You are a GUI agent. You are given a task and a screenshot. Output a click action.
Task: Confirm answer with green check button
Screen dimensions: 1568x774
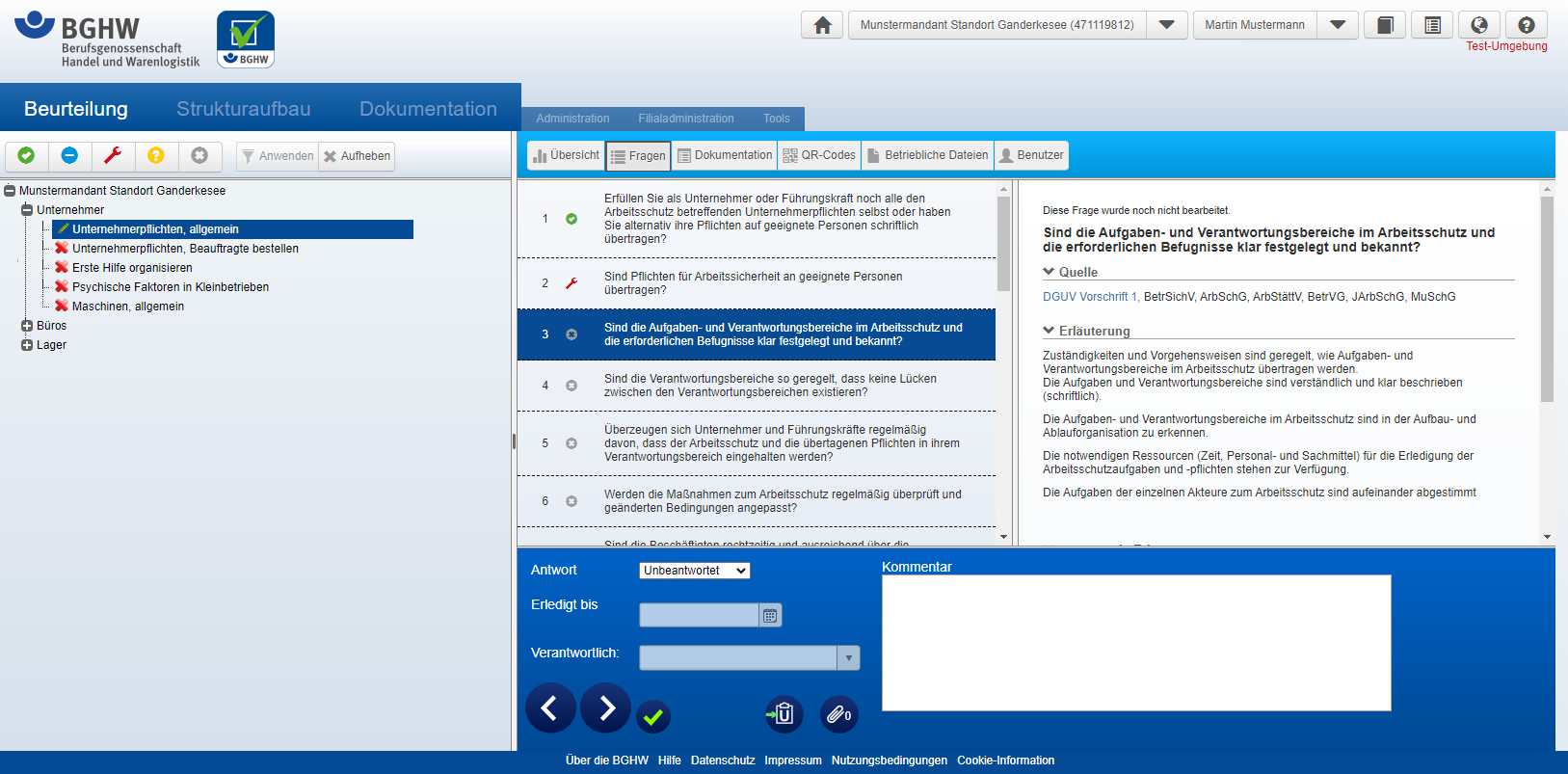[653, 716]
